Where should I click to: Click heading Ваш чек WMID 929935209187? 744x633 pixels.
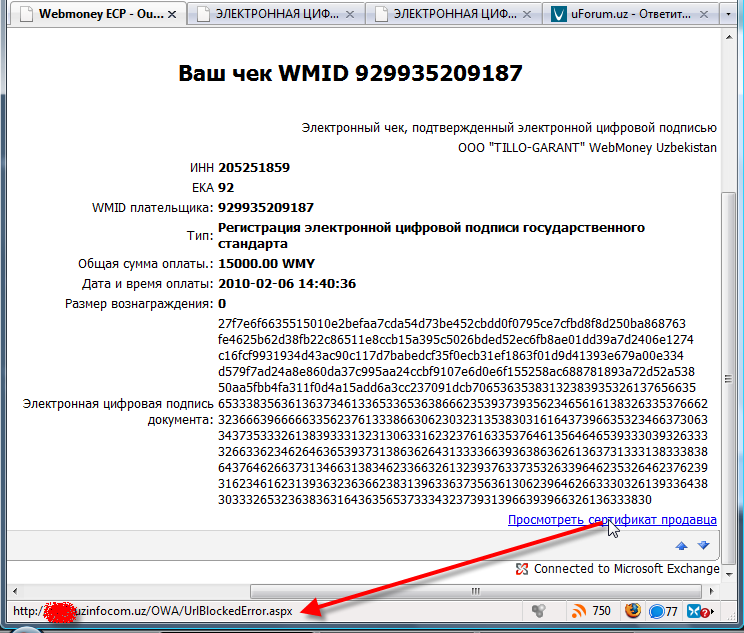point(350,74)
